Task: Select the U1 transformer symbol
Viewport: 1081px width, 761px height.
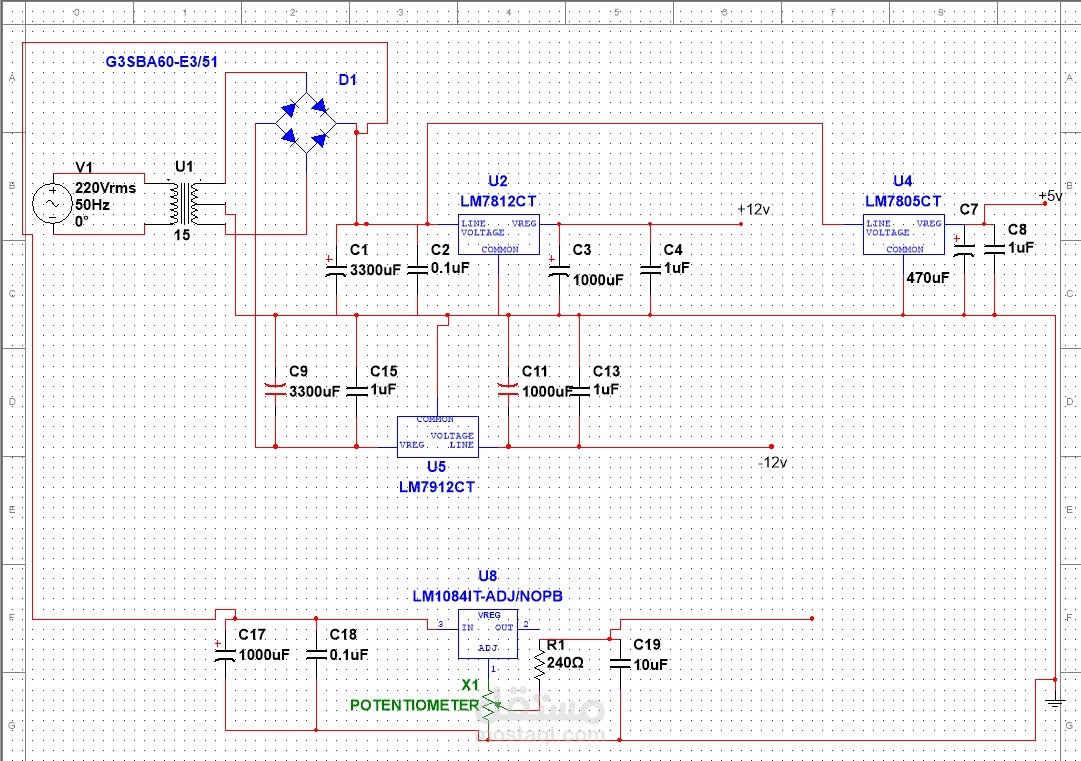Action: pos(184,204)
